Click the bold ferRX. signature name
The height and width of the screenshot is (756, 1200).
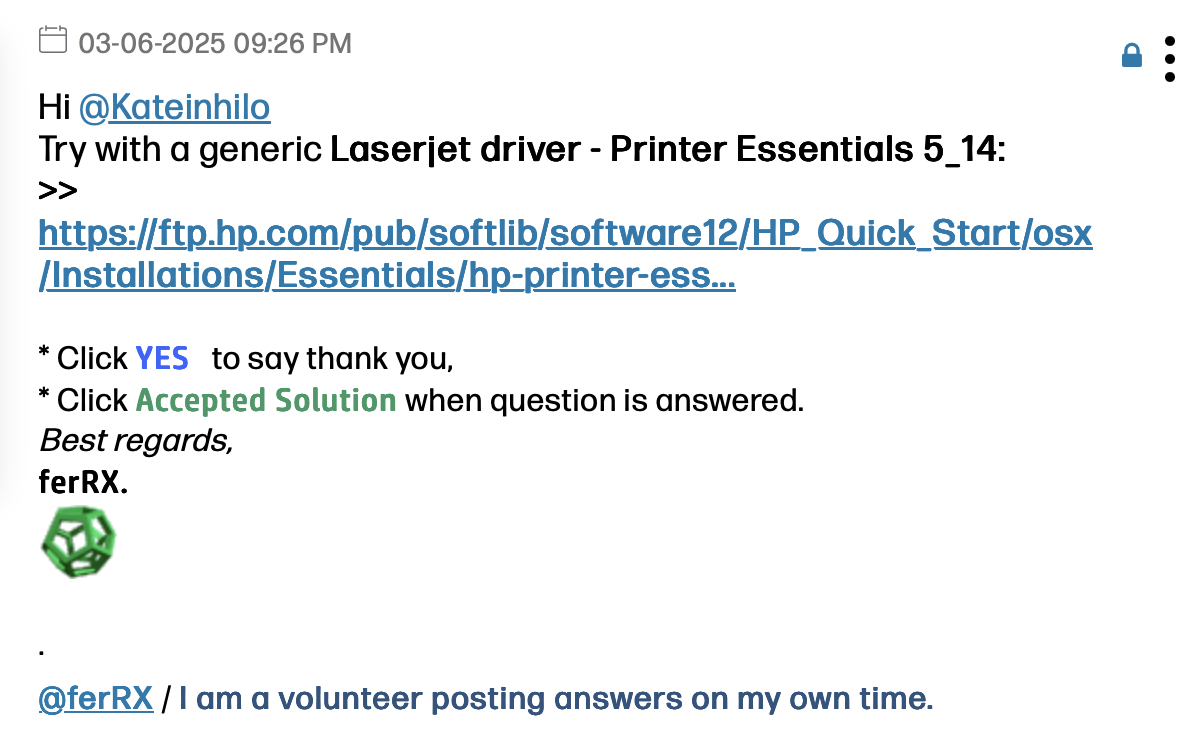pos(84,483)
